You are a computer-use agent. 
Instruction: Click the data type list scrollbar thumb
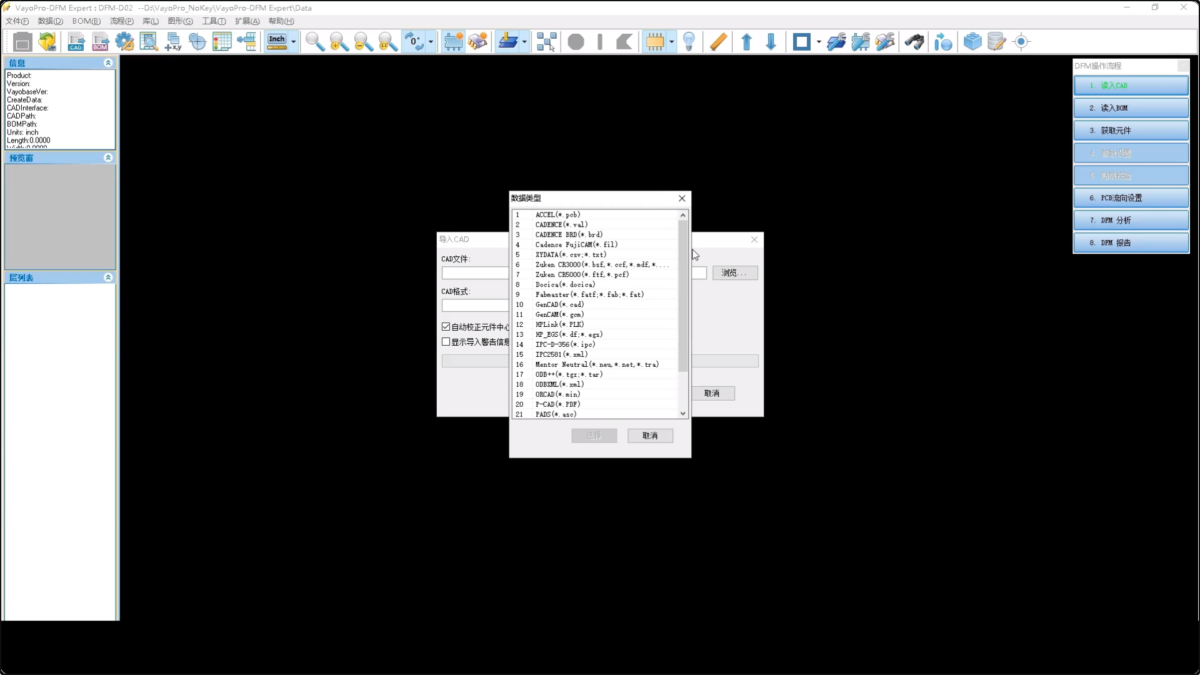pyautogui.click(x=684, y=295)
